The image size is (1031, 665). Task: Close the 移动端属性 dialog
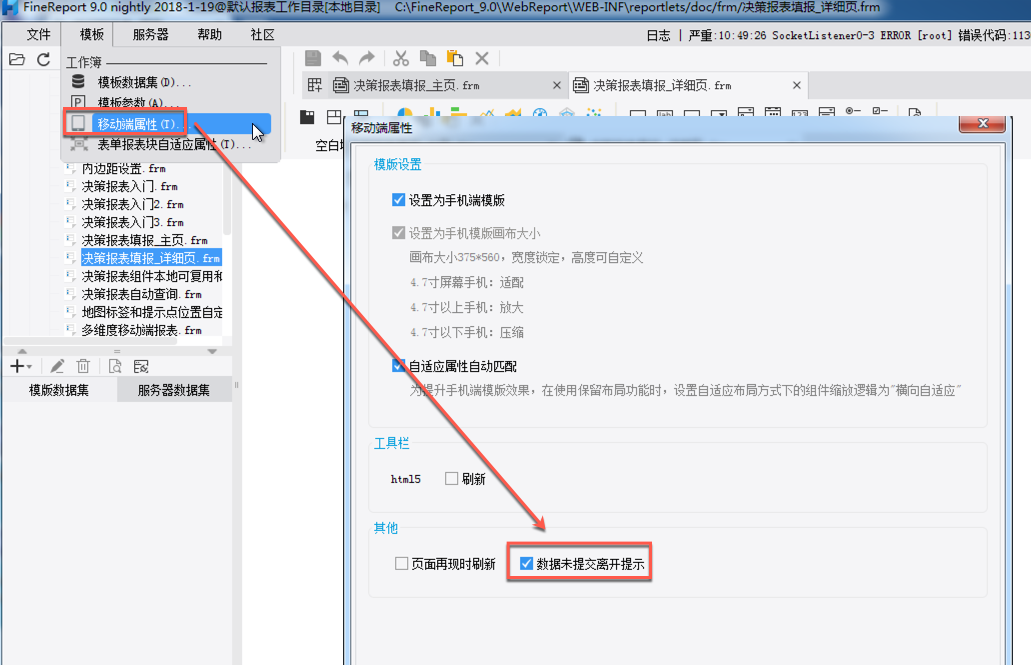[x=982, y=123]
